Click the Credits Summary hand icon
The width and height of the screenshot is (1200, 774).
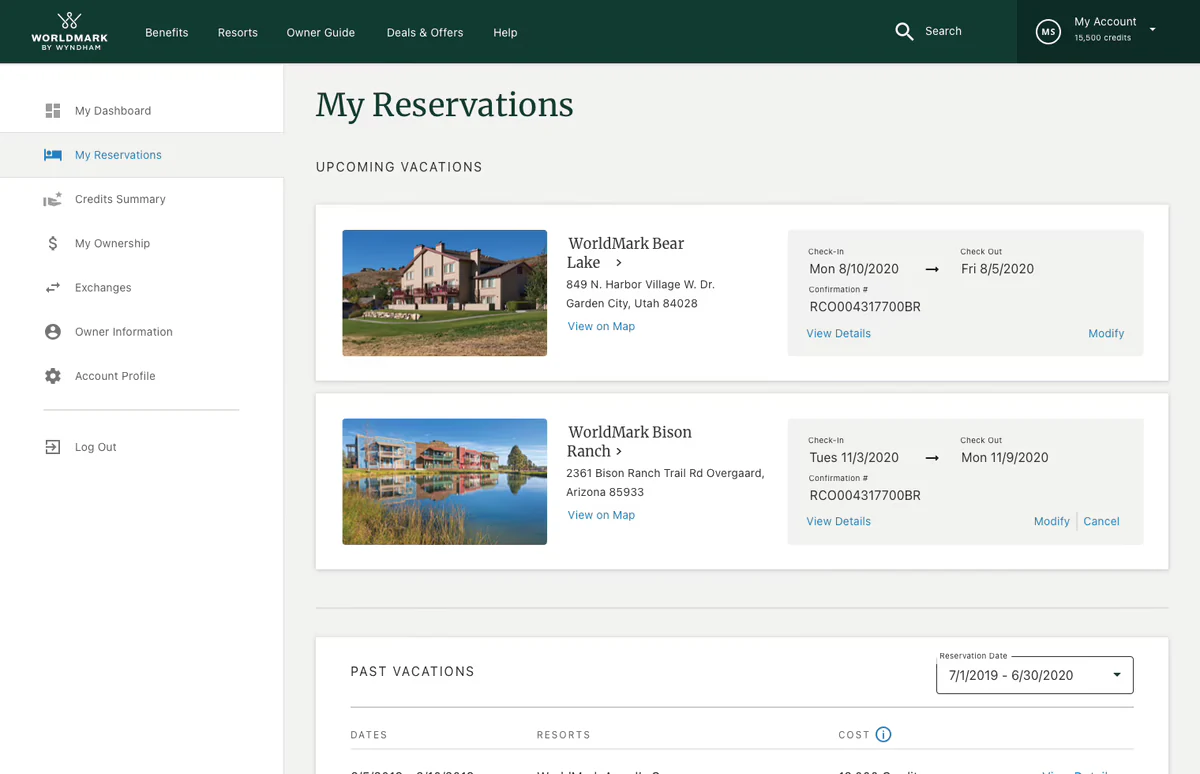[x=53, y=199]
